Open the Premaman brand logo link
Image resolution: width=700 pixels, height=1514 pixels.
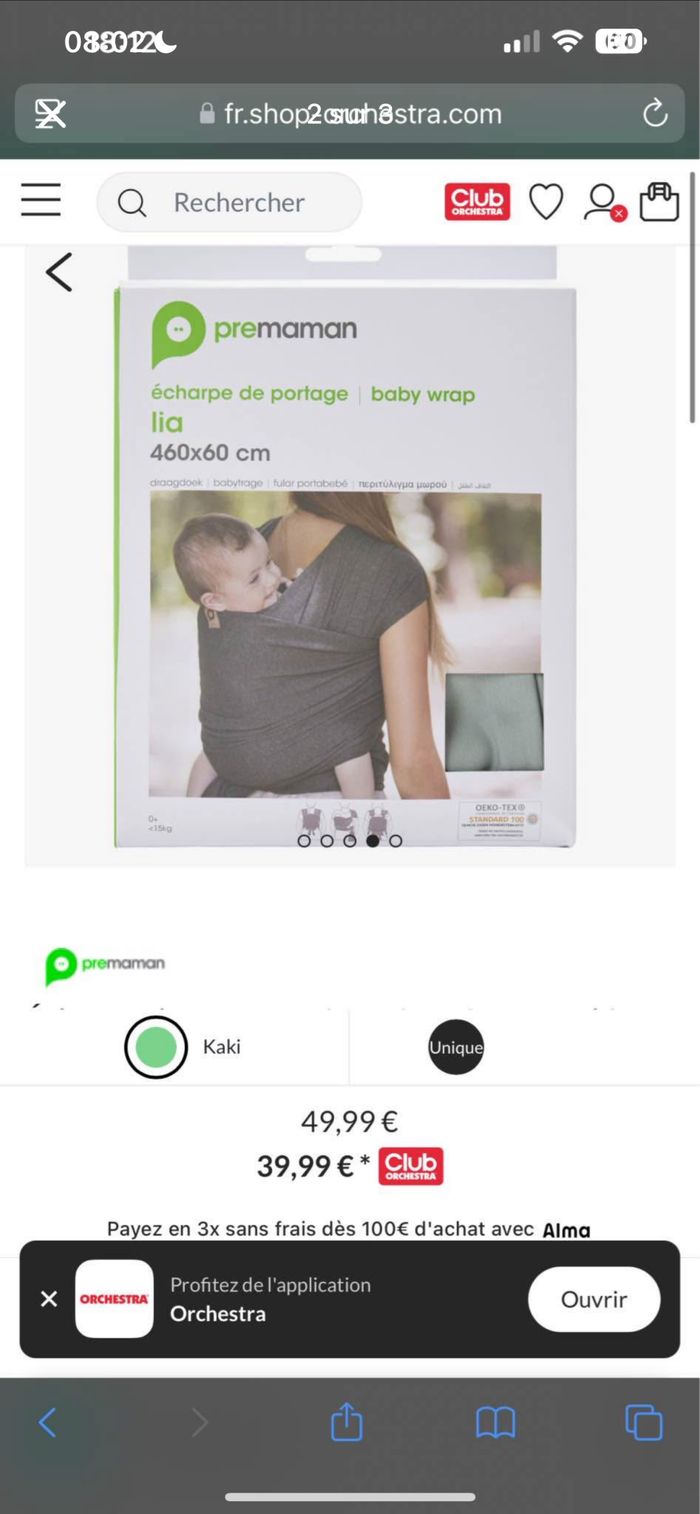pyautogui.click(x=105, y=965)
